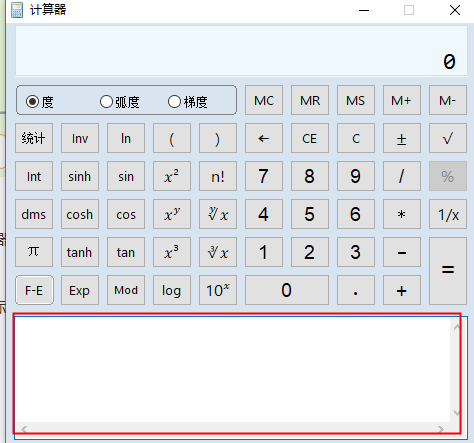Click digit 5 key
Screen dimensions: 474x443
pos(310,214)
